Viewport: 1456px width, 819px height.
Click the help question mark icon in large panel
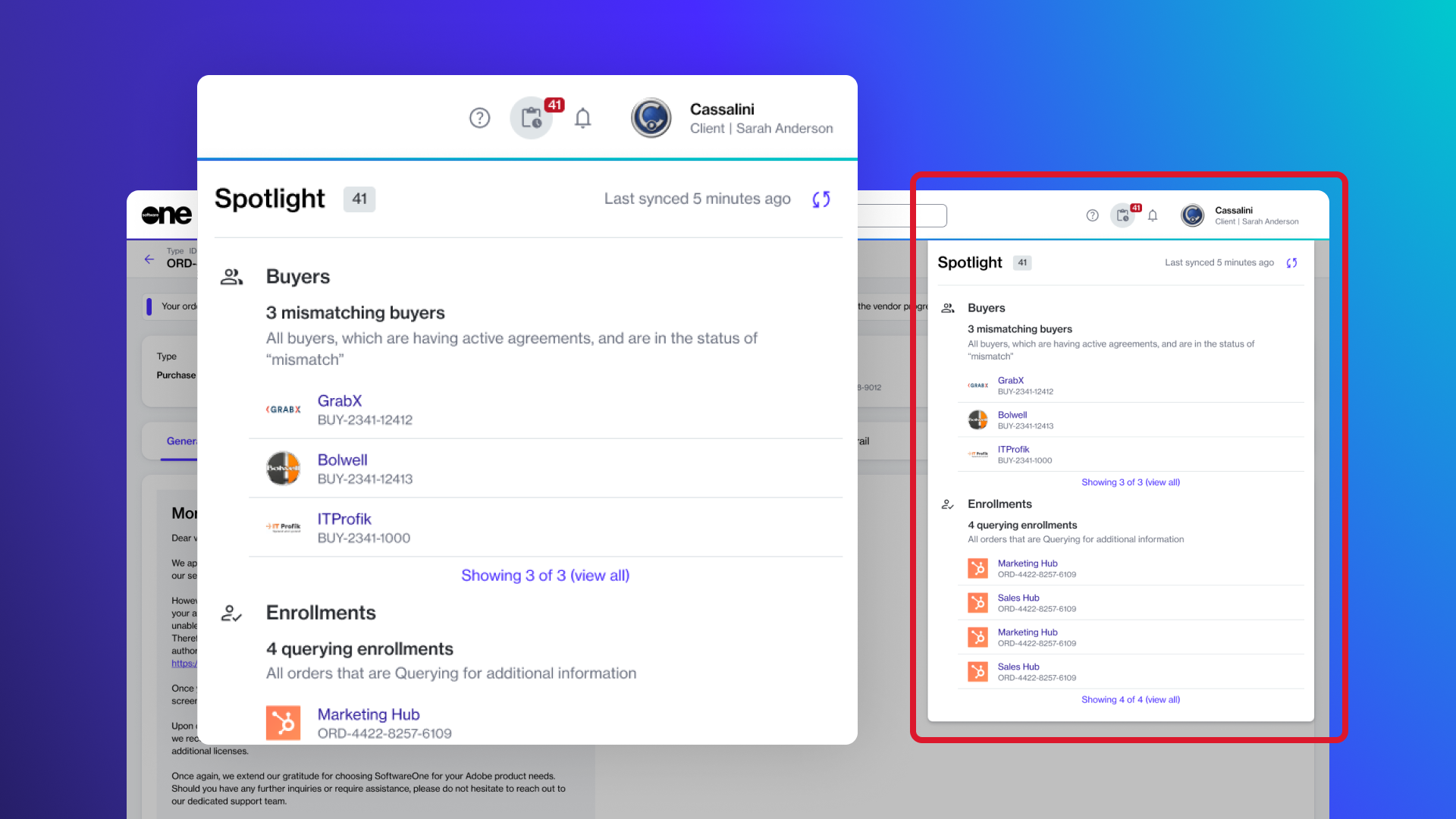pyautogui.click(x=479, y=118)
